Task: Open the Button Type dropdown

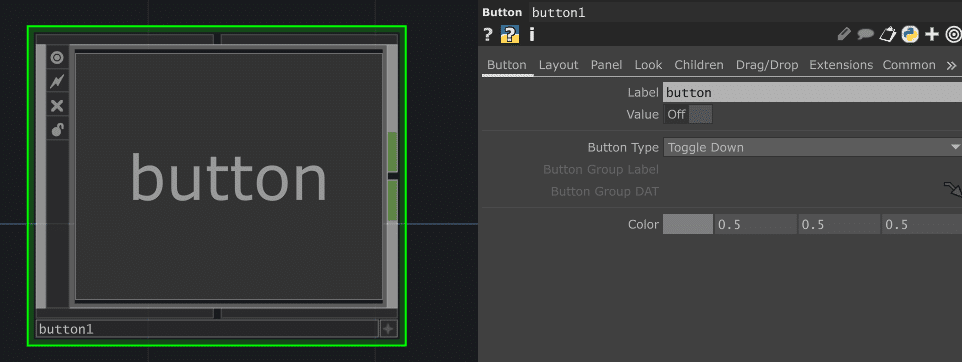Action: (812, 147)
